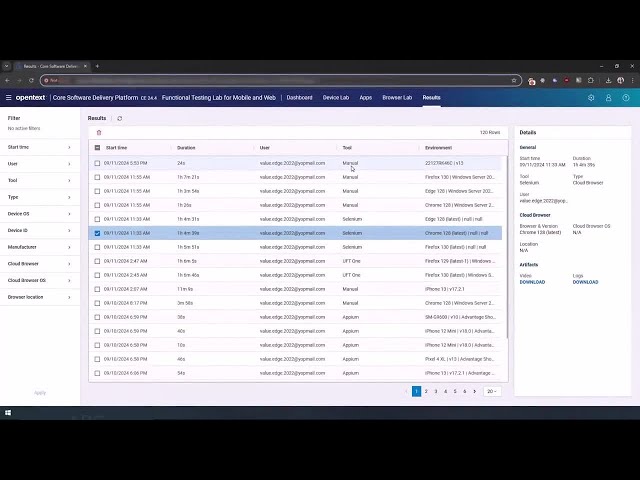The image size is (640, 480).
Task: Expand the Browser location filter
Action: pos(40,297)
